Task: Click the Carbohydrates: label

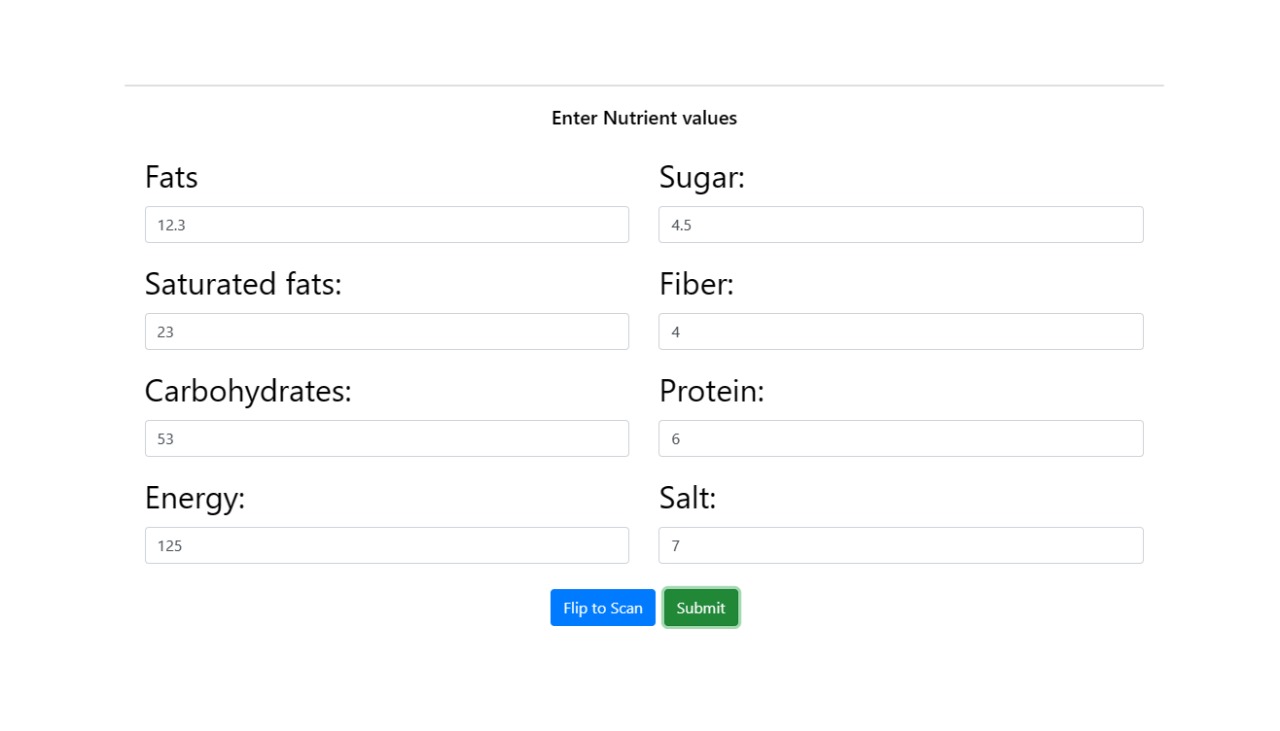Action: 248,392
